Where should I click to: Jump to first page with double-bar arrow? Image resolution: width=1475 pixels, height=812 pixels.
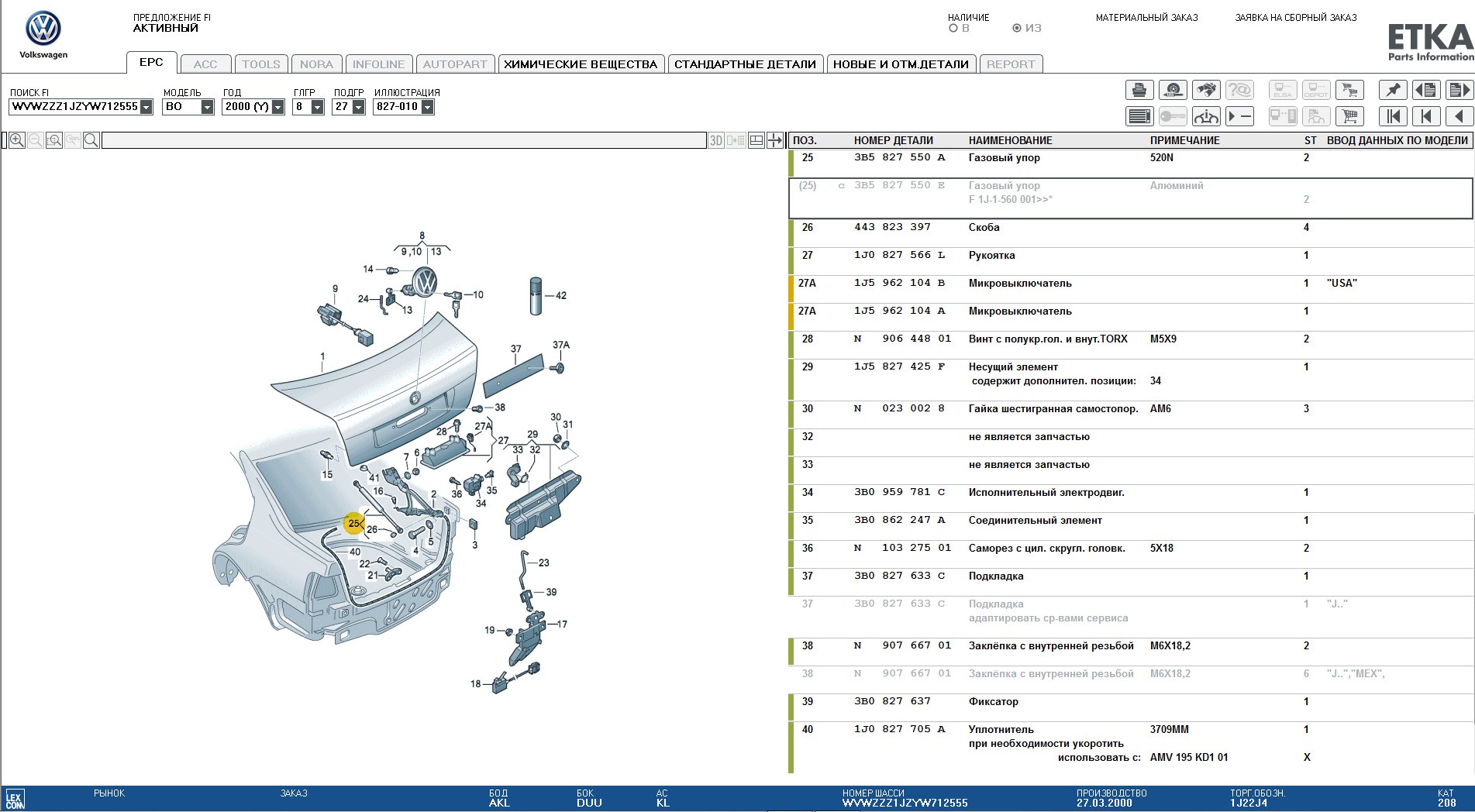pyautogui.click(x=1393, y=116)
